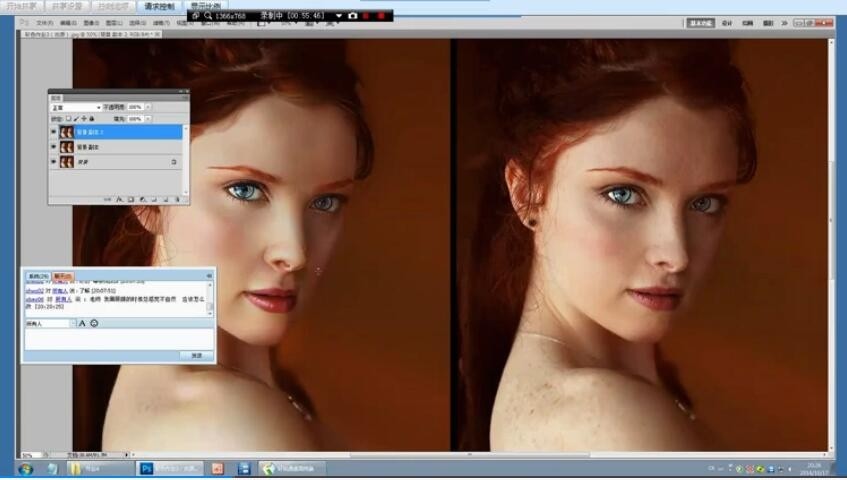Click the emoji smiley icon in chat

tap(94, 323)
